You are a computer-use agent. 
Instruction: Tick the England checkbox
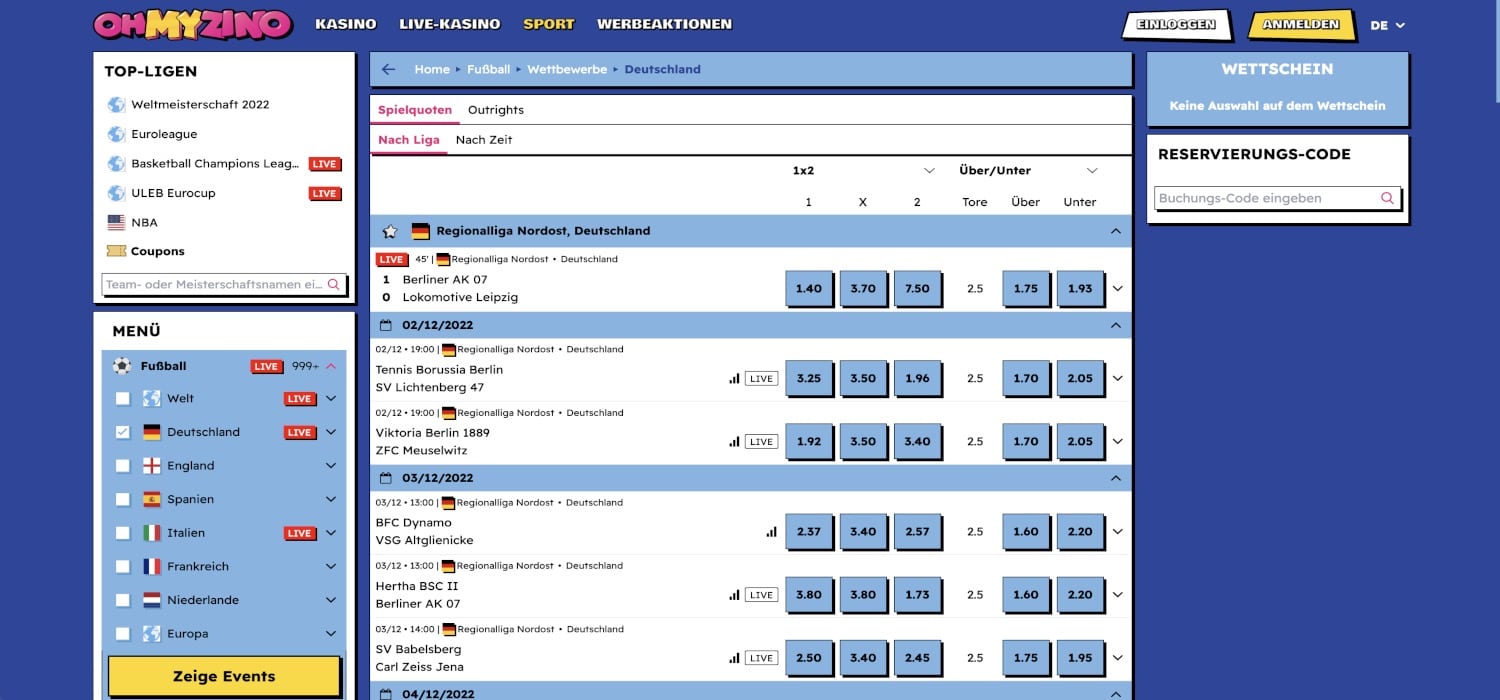click(122, 465)
